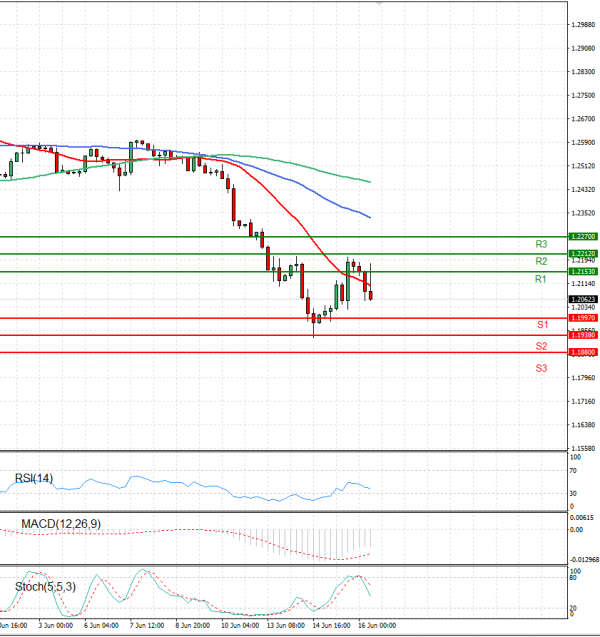Click the MACD(12,26,9) indicator label
The image size is (600, 637).
pos(61,524)
